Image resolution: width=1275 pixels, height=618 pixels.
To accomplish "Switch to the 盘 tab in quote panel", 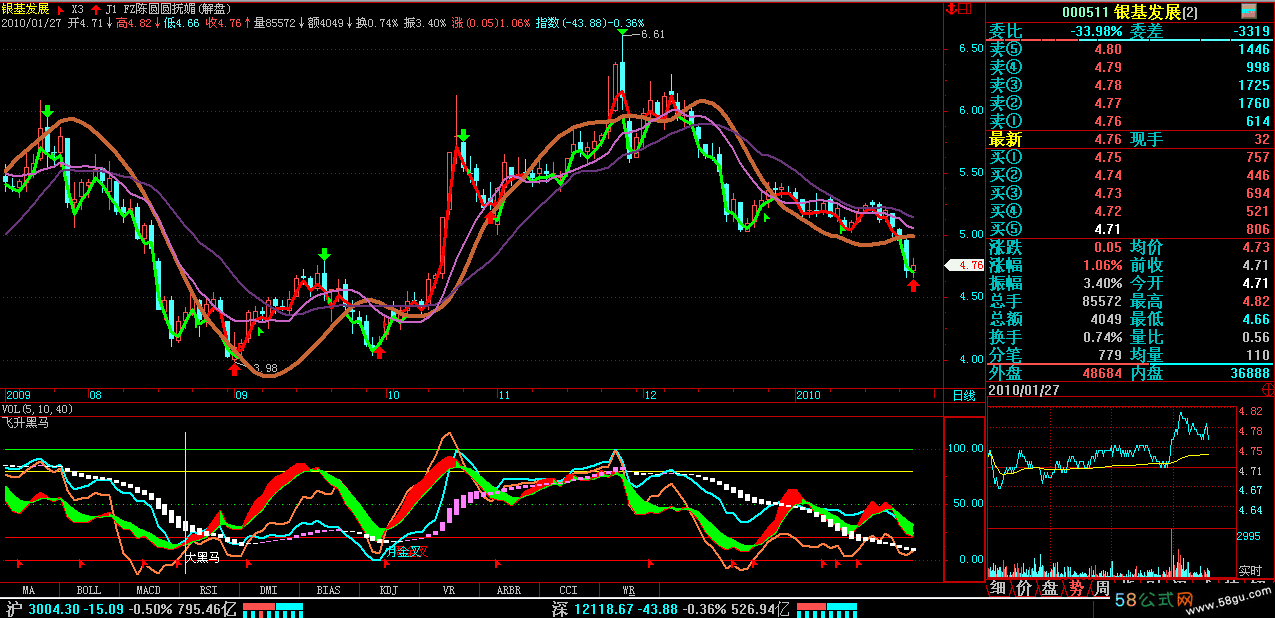I will click(1050, 589).
